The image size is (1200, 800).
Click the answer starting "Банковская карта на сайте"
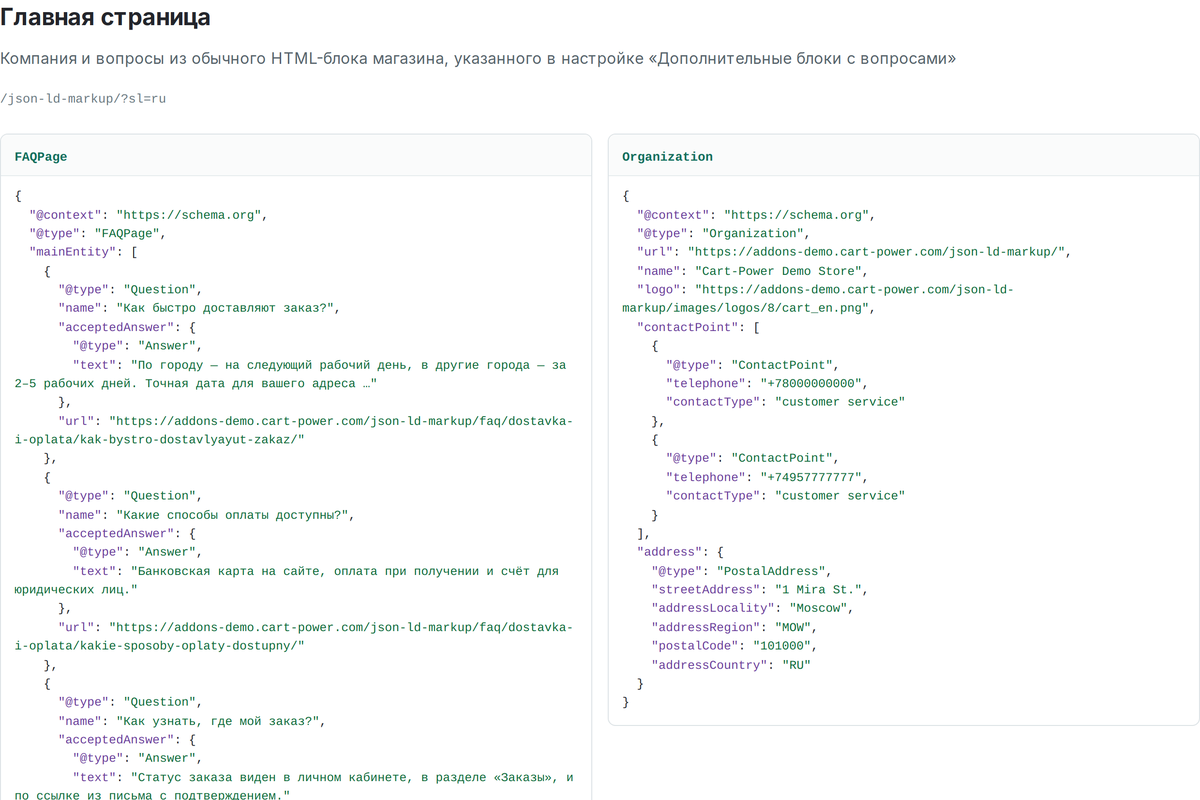pos(287,580)
